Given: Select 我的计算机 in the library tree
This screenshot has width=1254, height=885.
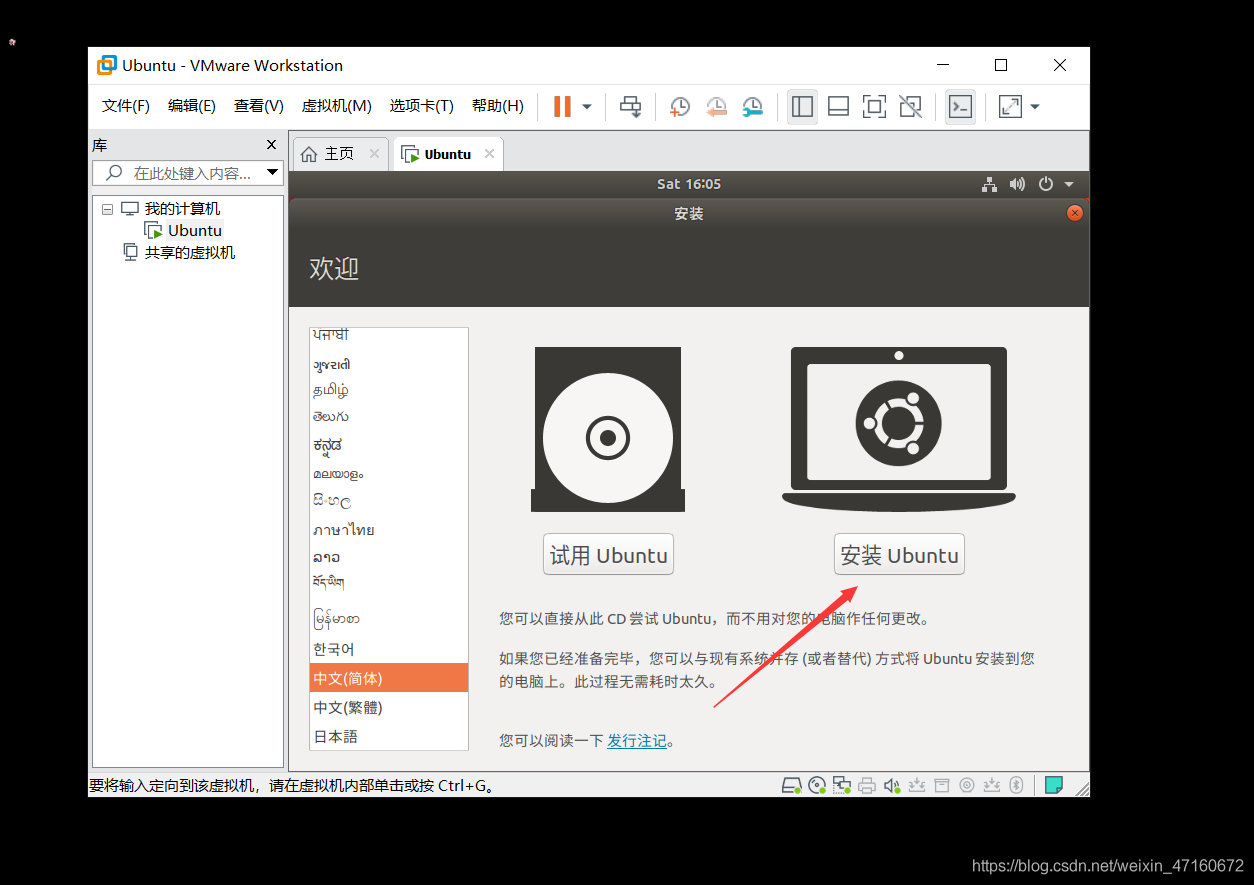Looking at the screenshot, I should coord(182,209).
